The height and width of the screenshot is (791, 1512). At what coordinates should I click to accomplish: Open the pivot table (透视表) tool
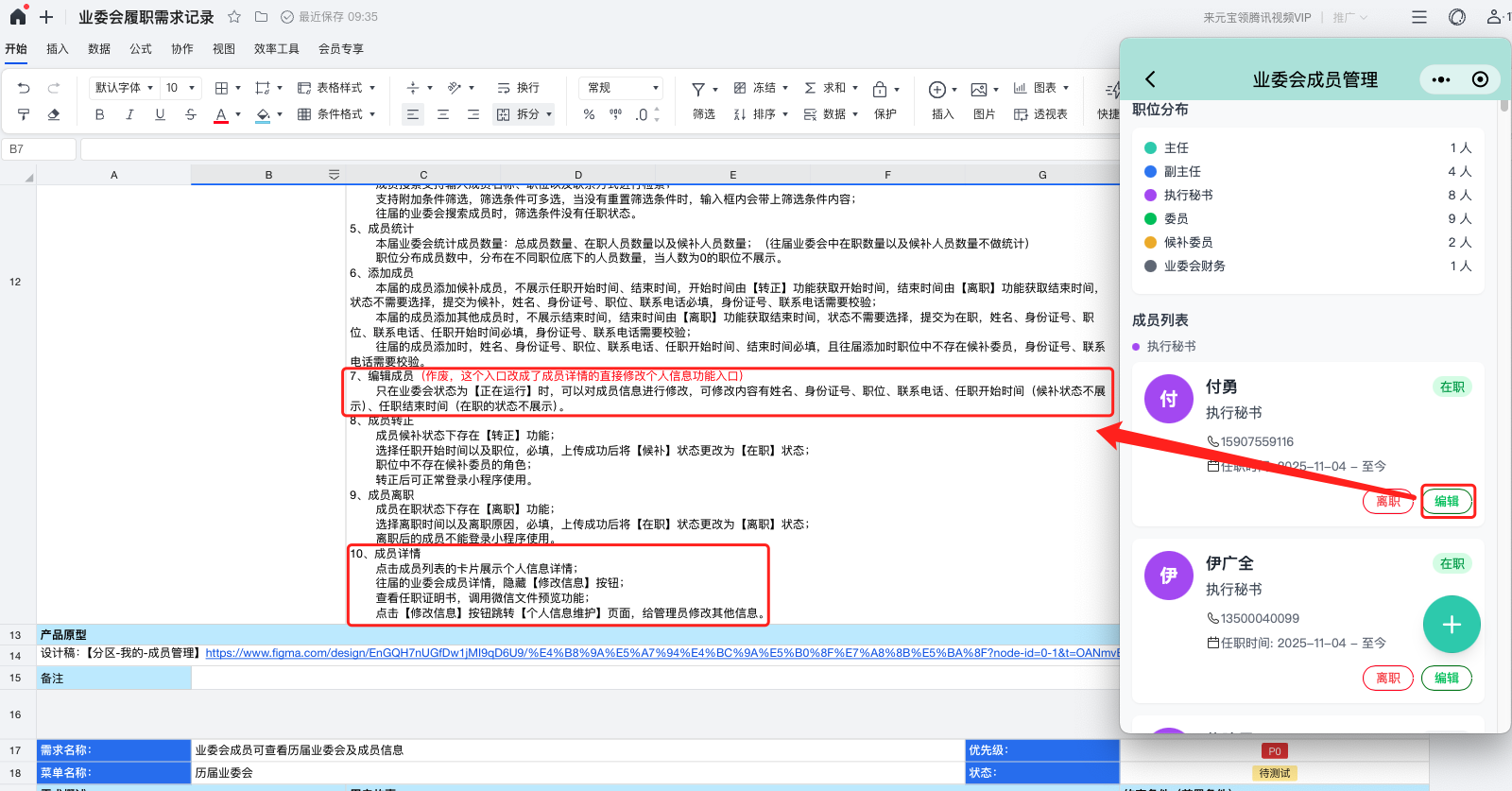click(1040, 114)
